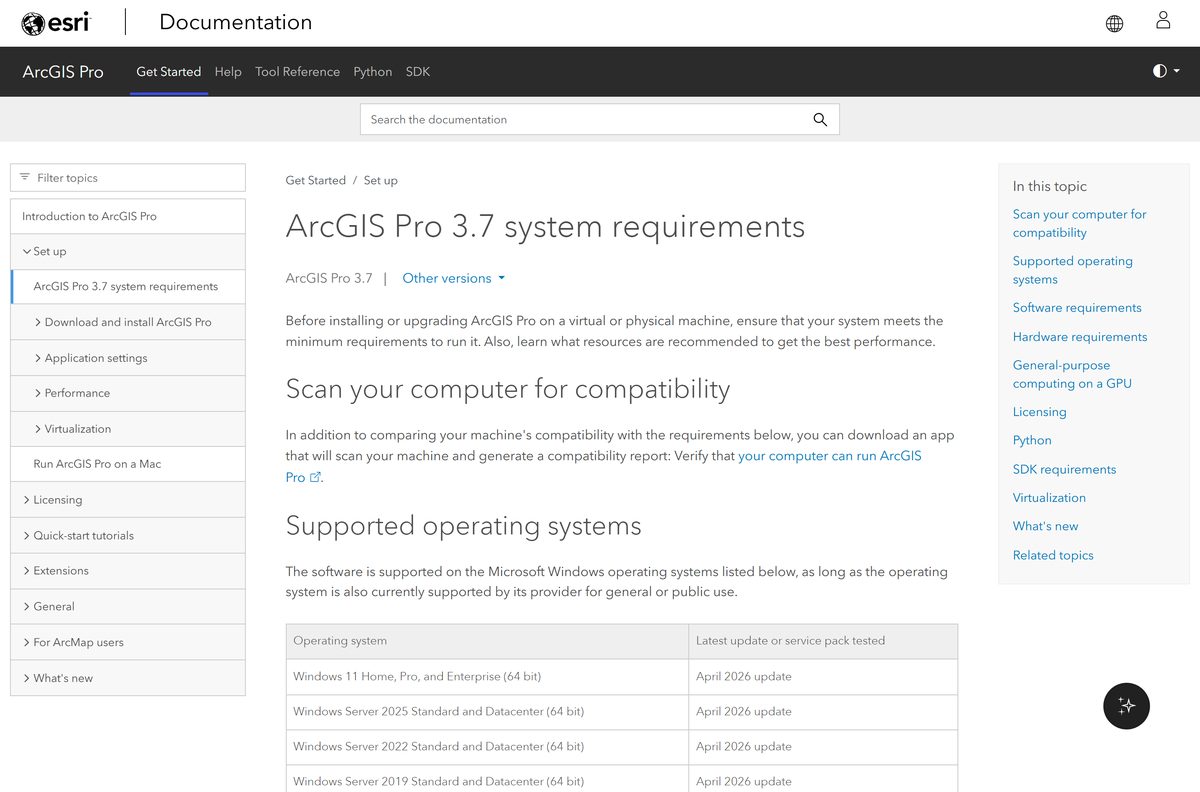Click Windows Server 2022 Standard and Datacenter cell
Image resolution: width=1200 pixels, height=792 pixels.
click(x=487, y=747)
